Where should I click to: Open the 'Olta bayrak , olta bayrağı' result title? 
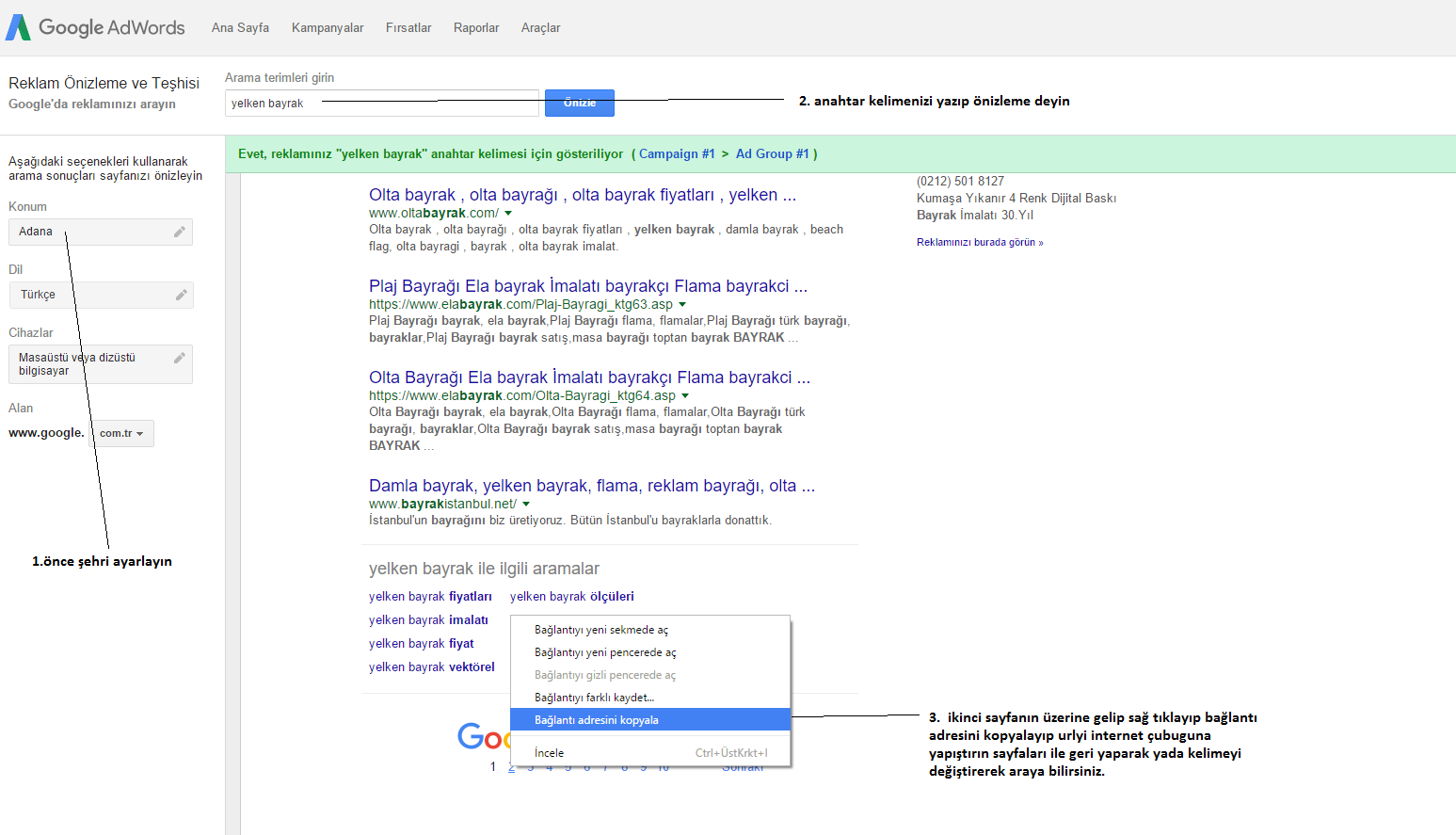pos(583,195)
